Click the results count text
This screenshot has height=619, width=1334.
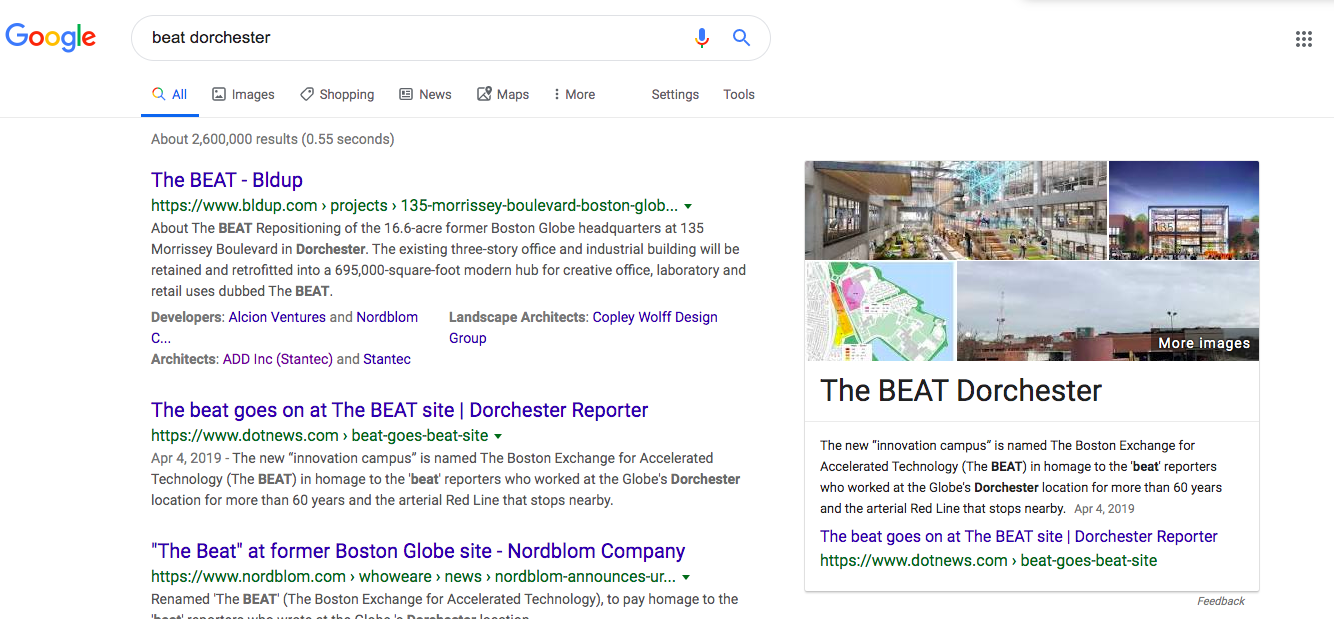[x=273, y=139]
